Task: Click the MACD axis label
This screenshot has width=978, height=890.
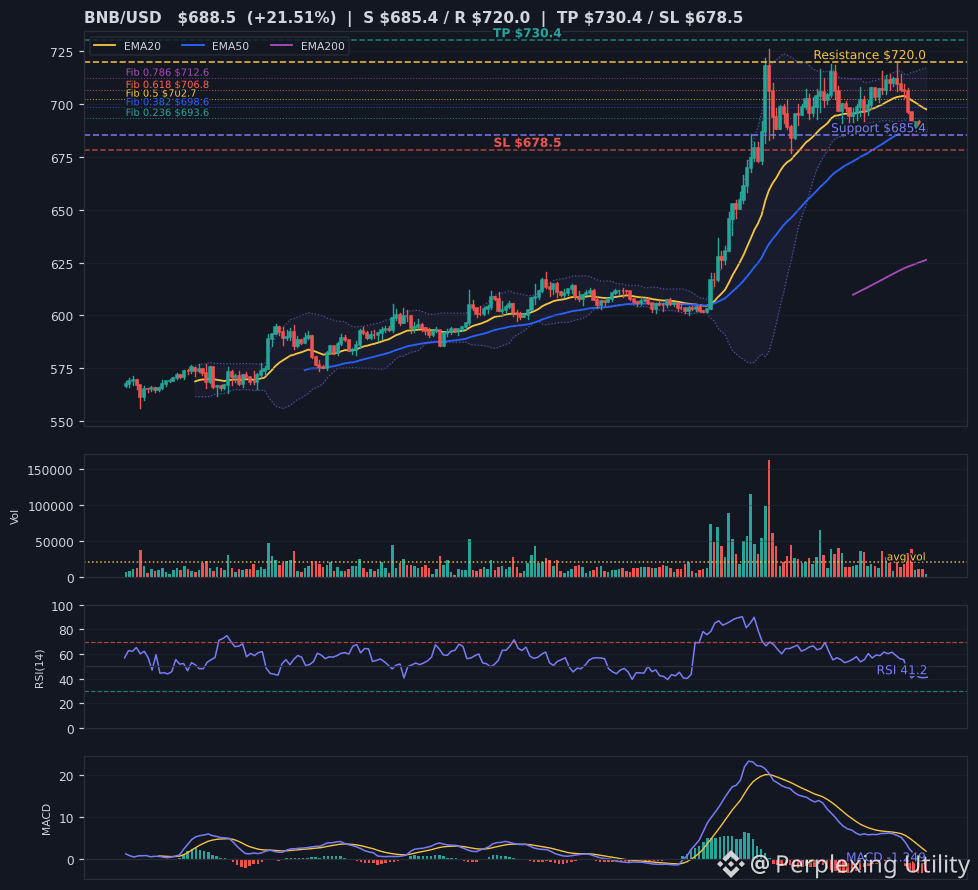Action: (46, 820)
